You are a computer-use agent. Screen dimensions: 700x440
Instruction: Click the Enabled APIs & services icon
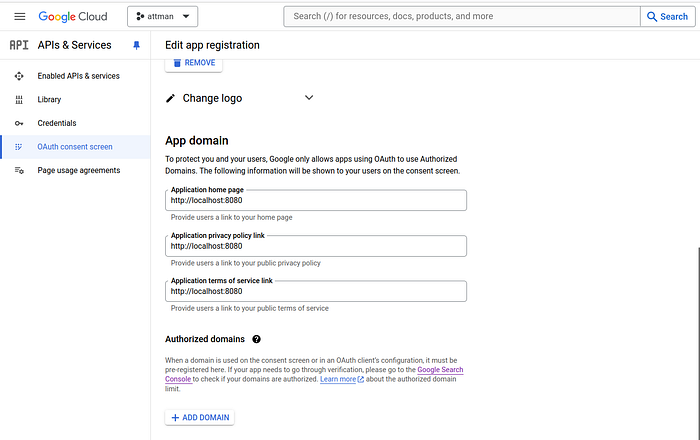(x=19, y=76)
